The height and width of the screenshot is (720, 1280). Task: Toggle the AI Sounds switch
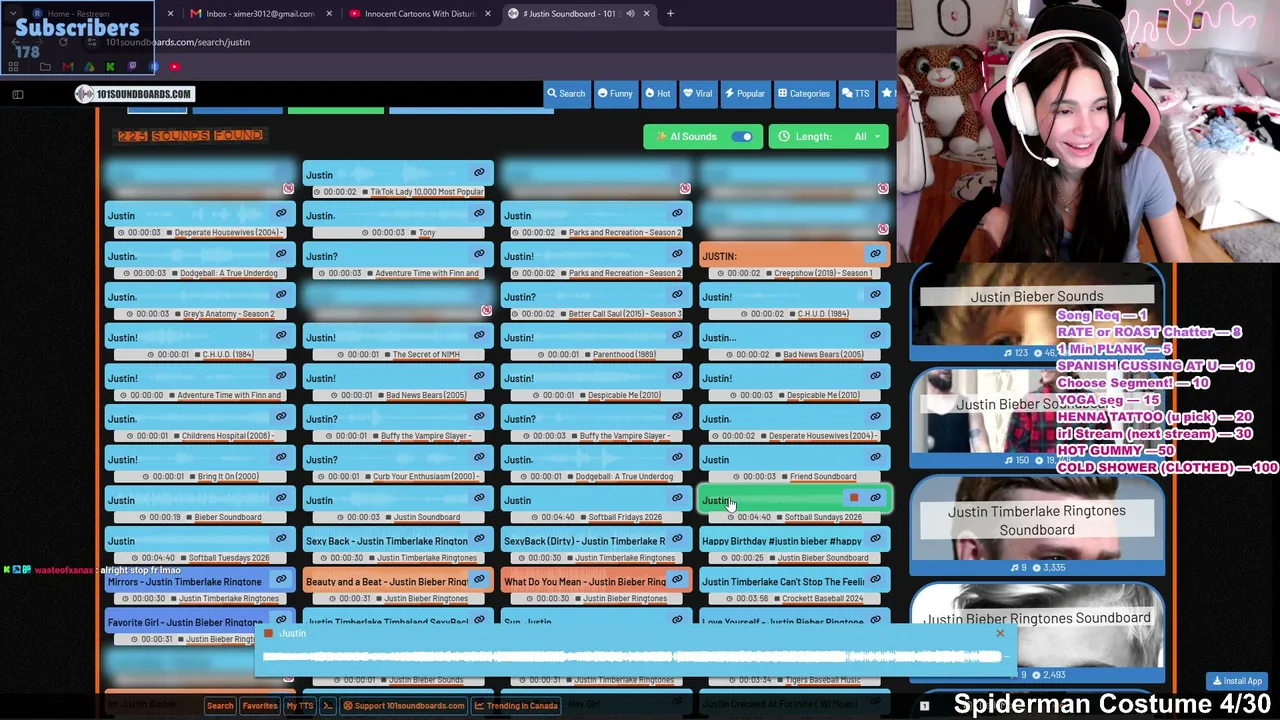(742, 137)
